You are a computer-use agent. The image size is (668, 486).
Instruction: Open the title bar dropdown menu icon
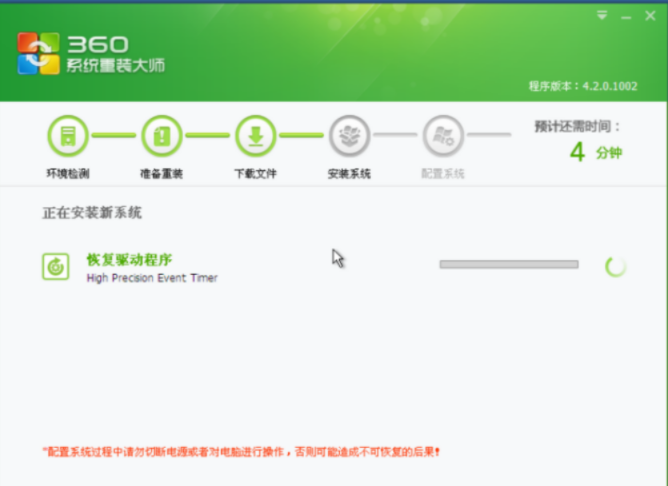[602, 16]
